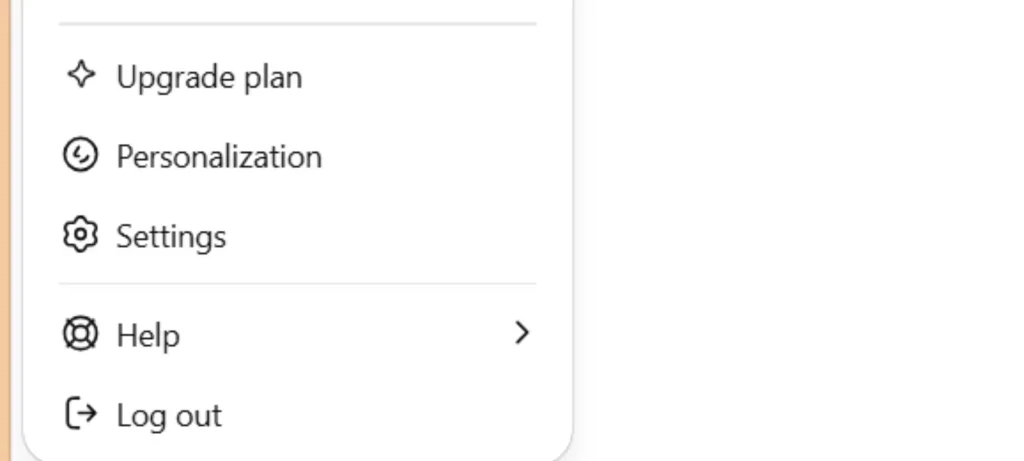Open Settings via its text label
Viewport: 1024px width, 461px height.
point(171,237)
